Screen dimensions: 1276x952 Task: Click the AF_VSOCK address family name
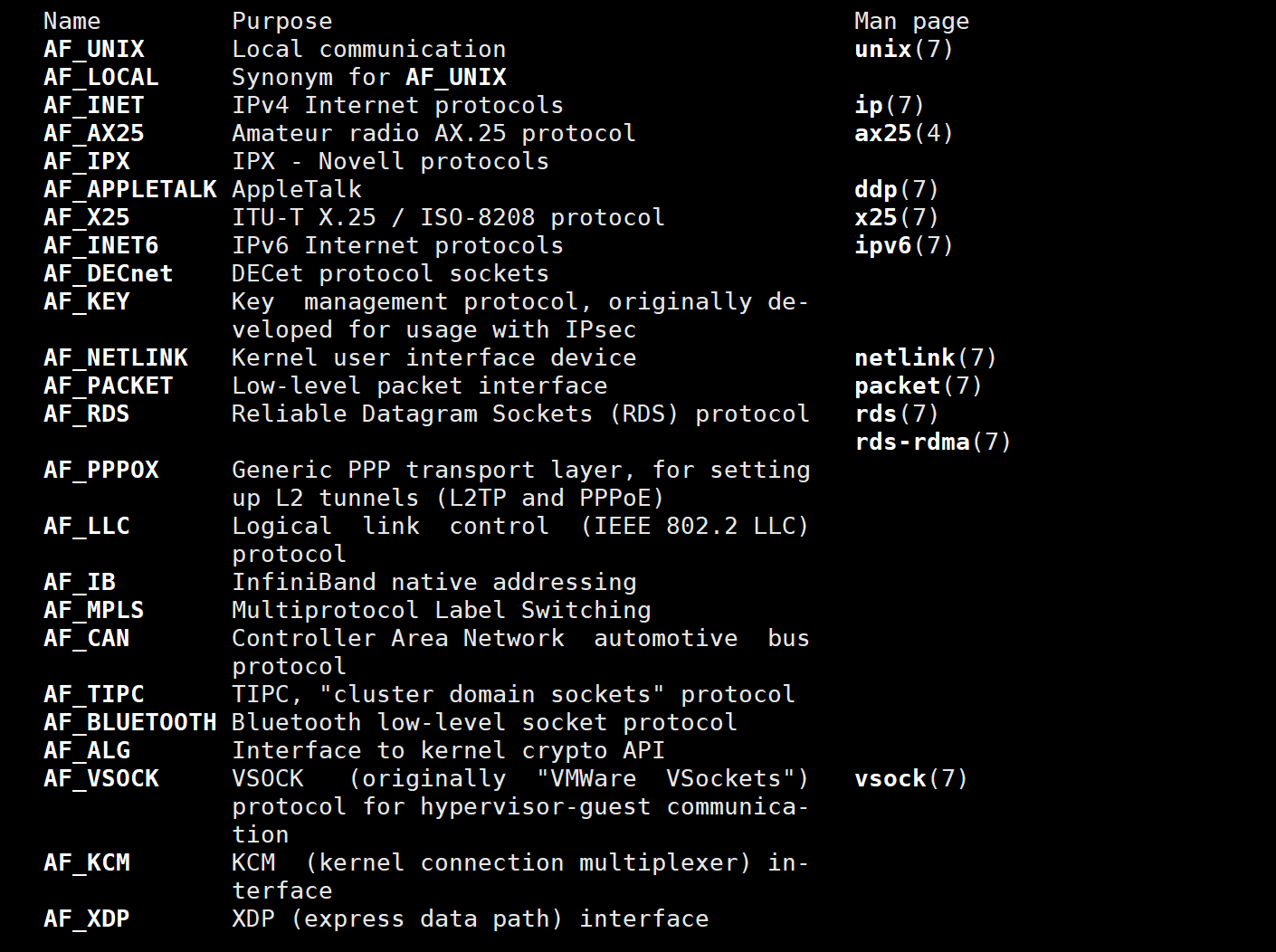[x=101, y=778]
